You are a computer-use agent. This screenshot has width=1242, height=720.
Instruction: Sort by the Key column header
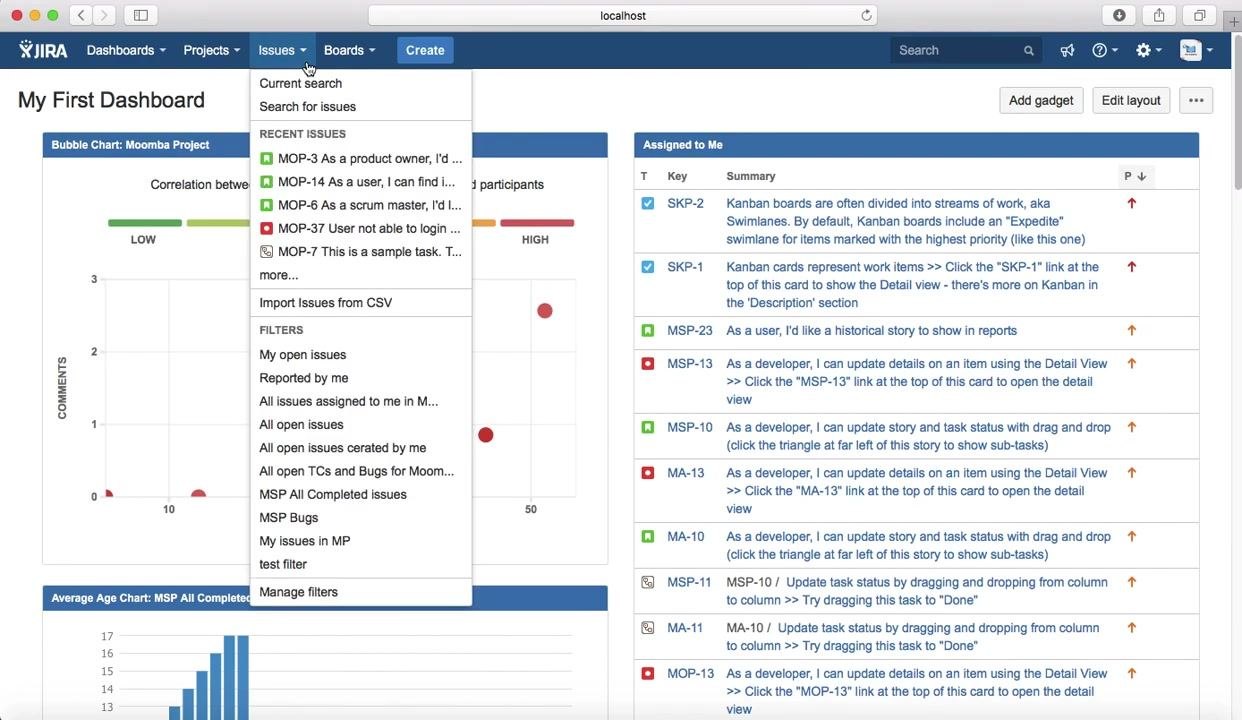pos(677,176)
